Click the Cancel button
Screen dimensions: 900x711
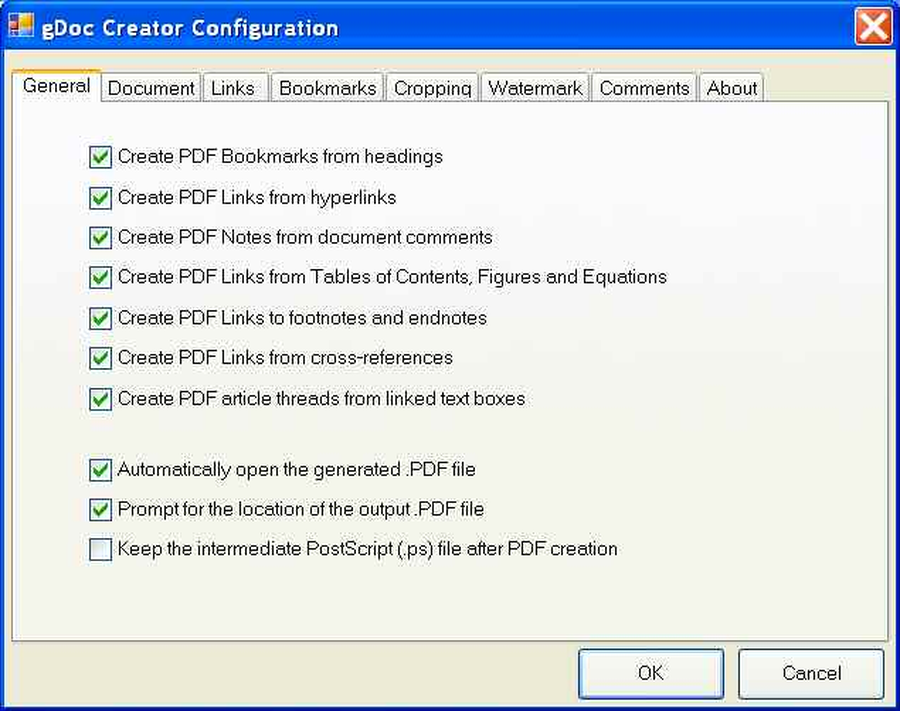pyautogui.click(x=811, y=674)
